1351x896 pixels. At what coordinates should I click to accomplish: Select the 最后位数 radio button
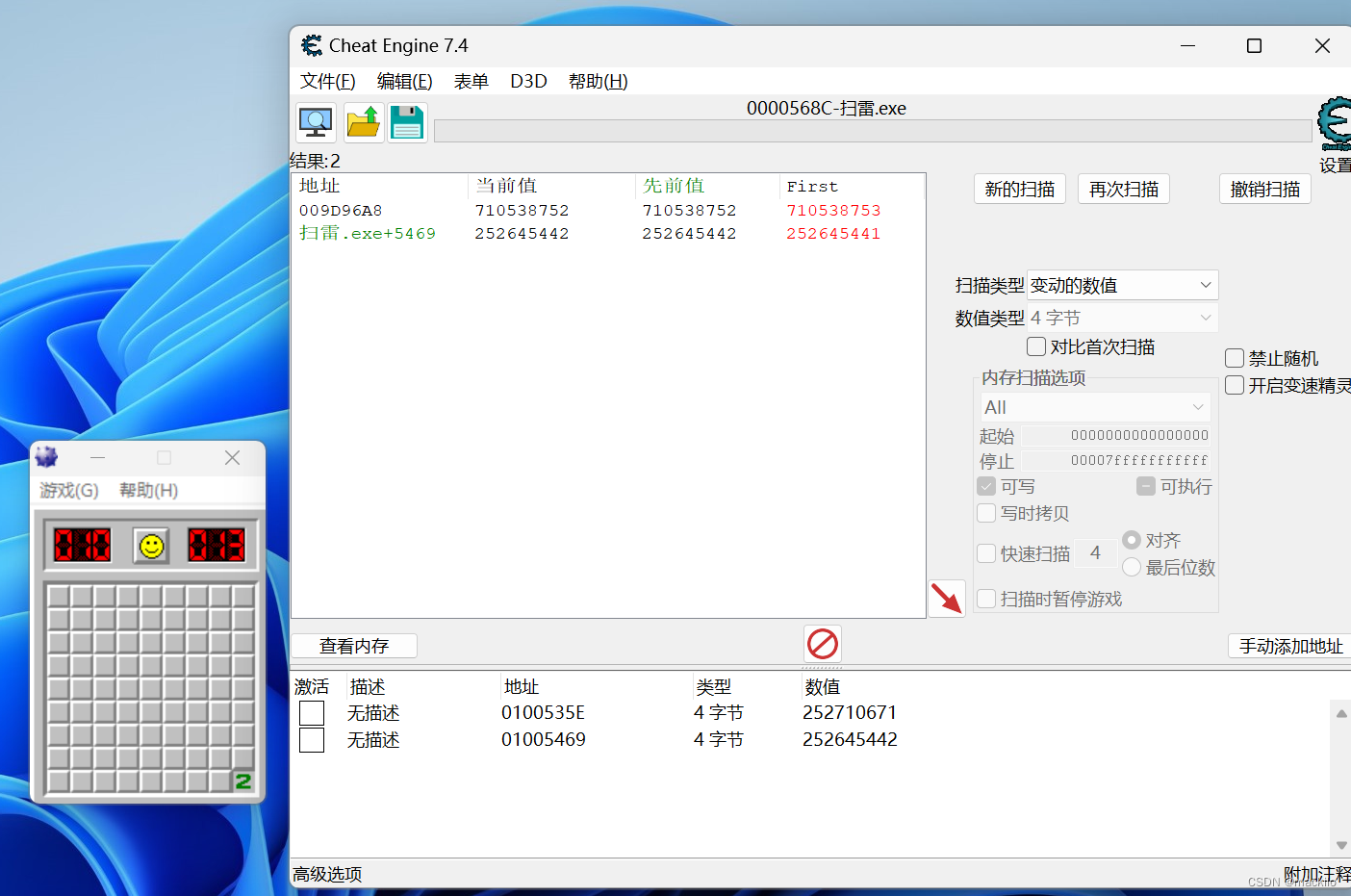click(1132, 567)
